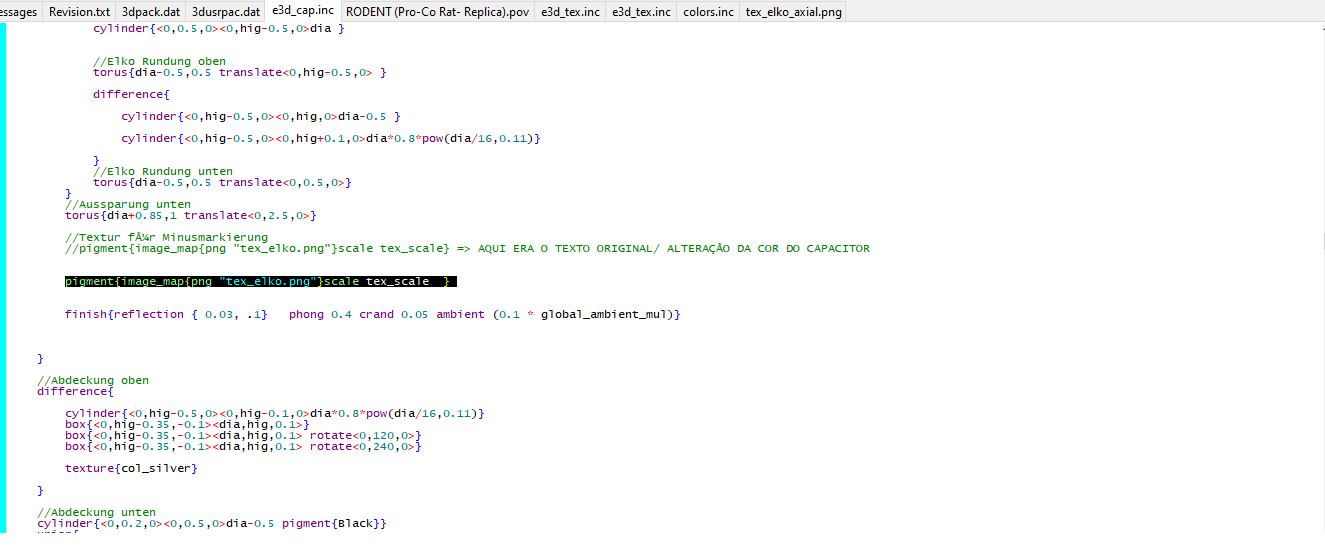Click the texture{col_silver} line
This screenshot has width=1325, height=546.
(131, 468)
